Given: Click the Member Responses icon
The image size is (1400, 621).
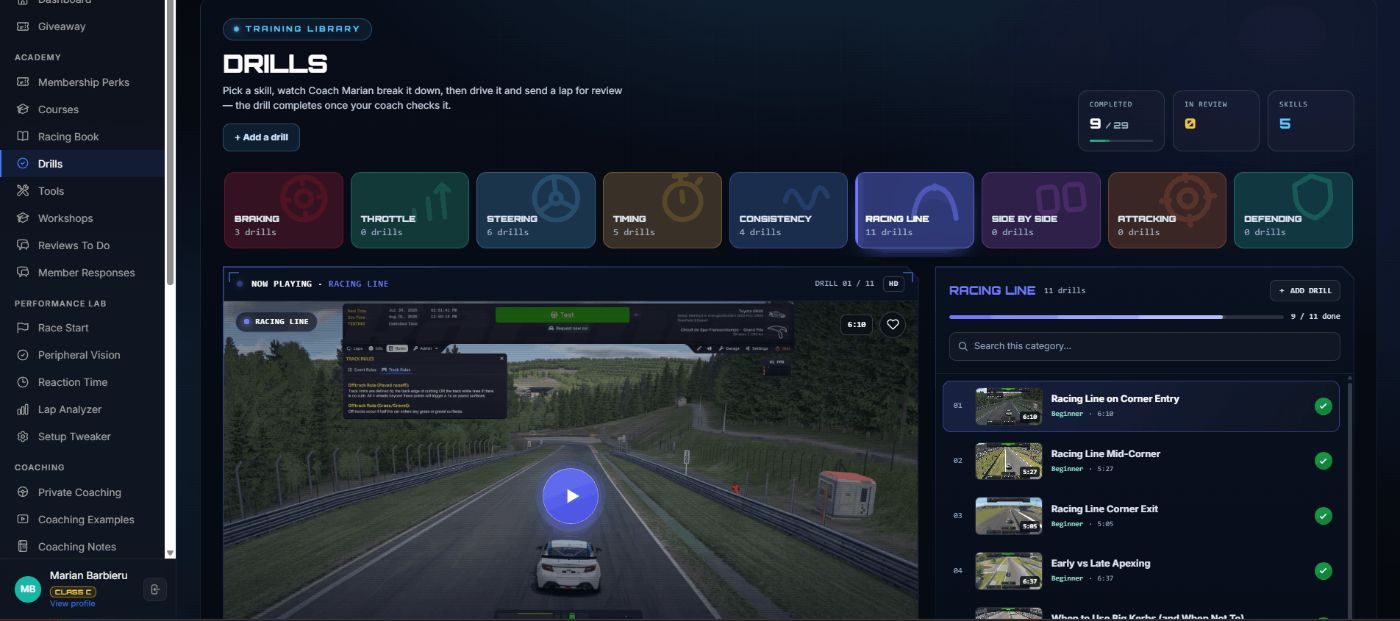Looking at the screenshot, I should (x=23, y=272).
